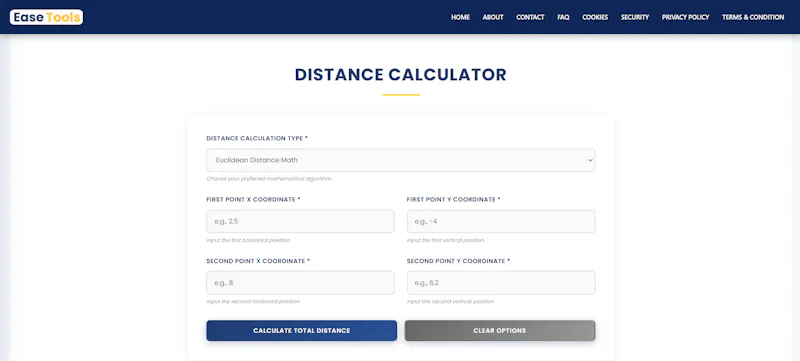The width and height of the screenshot is (800, 361).
Task: Expand the Distance Calculation Type dropdown
Action: coord(401,160)
